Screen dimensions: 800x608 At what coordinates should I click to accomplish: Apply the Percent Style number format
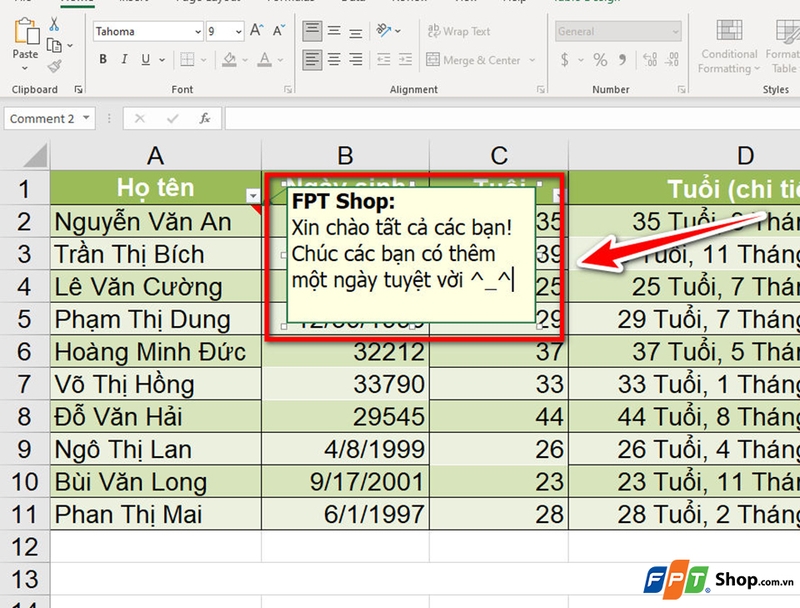600,58
